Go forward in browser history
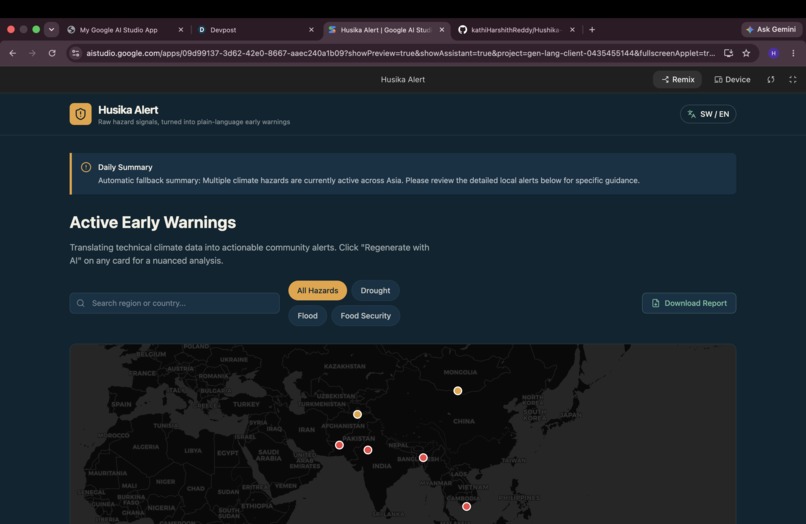The width and height of the screenshot is (806, 524). tap(32, 53)
